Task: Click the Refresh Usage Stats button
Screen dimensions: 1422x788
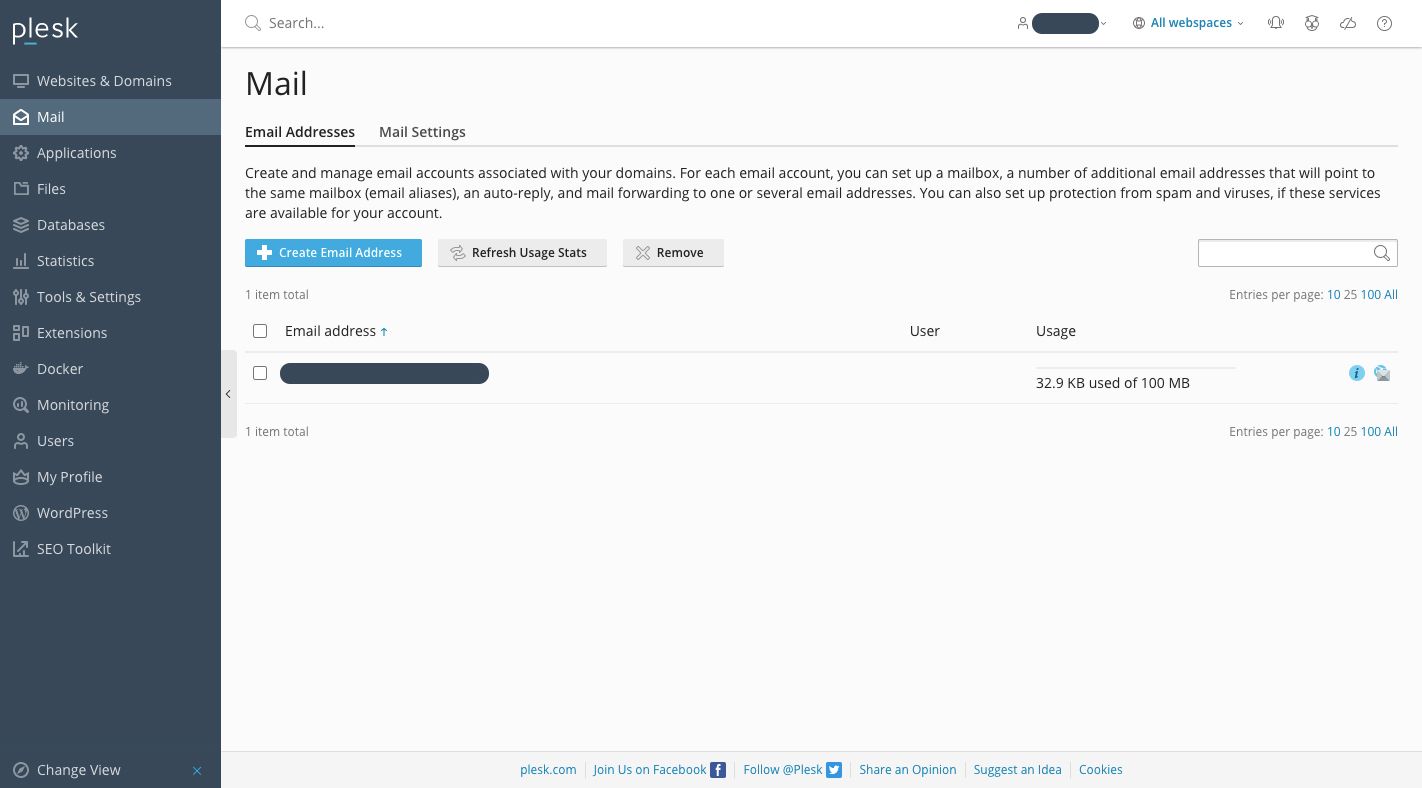Action: [x=522, y=253]
